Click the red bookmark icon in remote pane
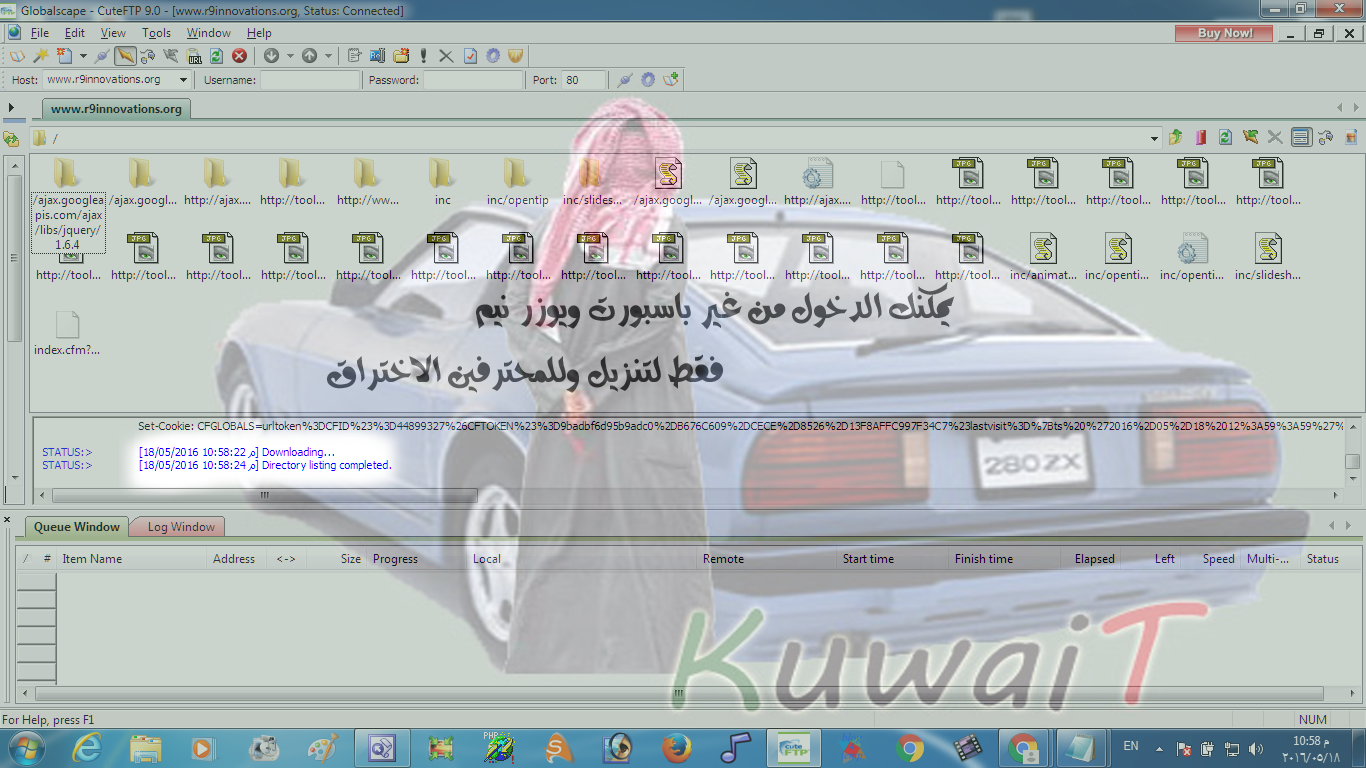1366x768 pixels. pyautogui.click(x=1201, y=137)
